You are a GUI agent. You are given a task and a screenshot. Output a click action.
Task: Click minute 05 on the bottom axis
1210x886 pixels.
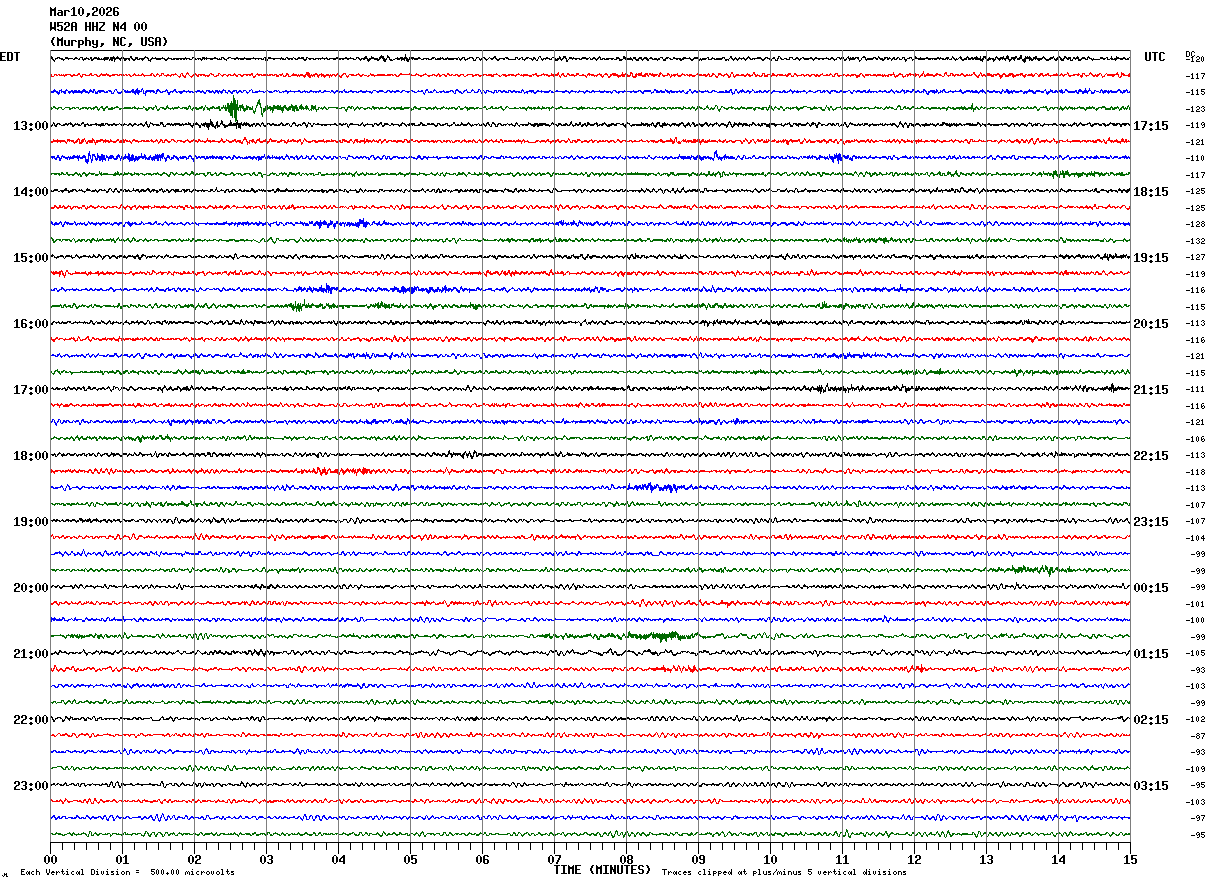410,860
